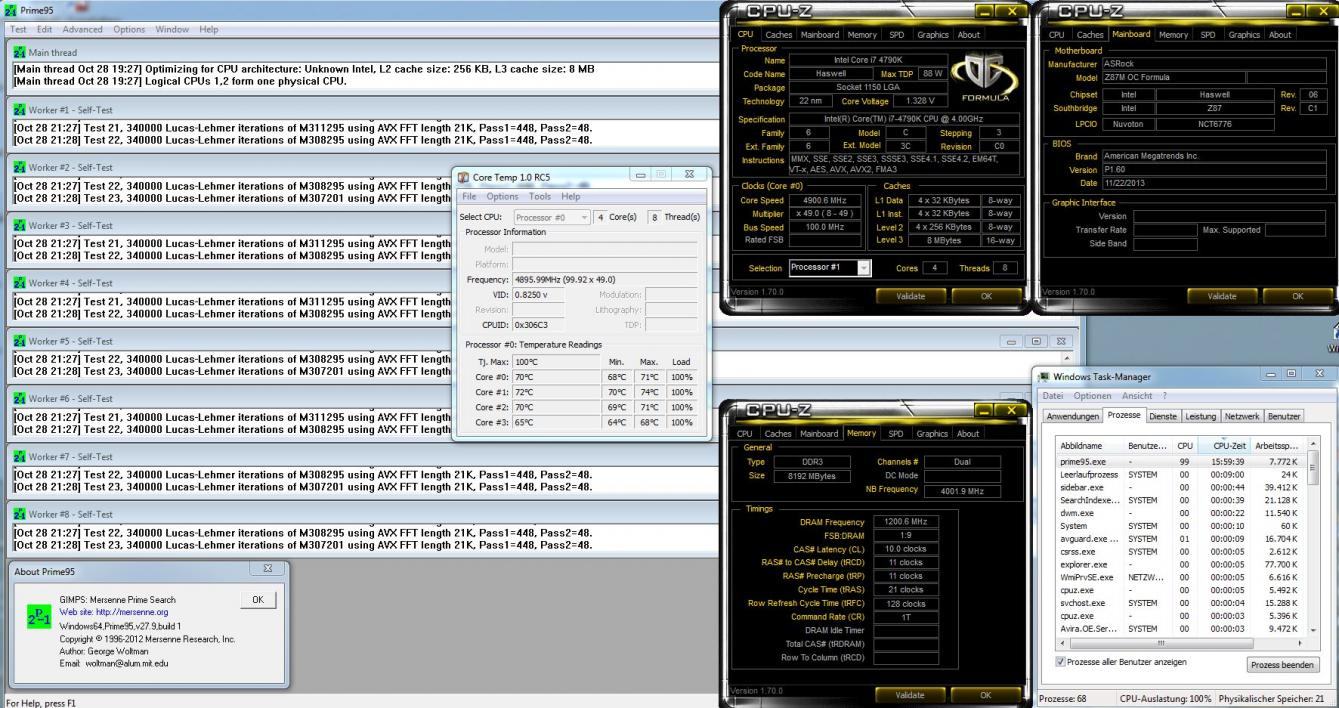Open Prime95 Options menu
The height and width of the screenshot is (708, 1339).
click(x=129, y=29)
